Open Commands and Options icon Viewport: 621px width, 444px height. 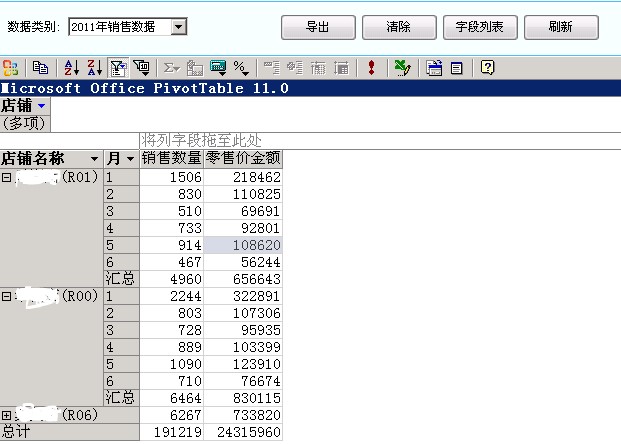tap(434, 68)
